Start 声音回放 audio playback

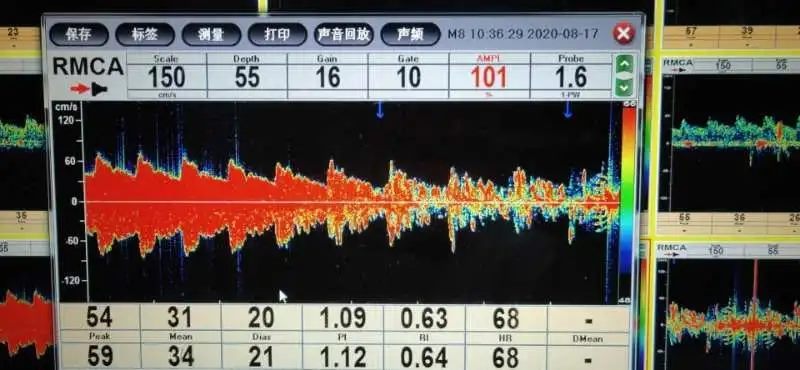343,34
